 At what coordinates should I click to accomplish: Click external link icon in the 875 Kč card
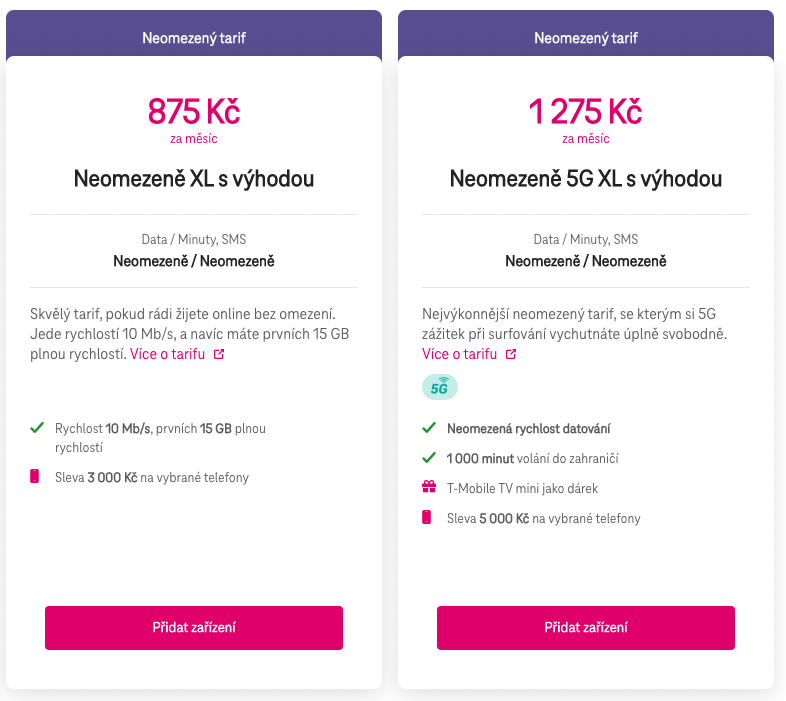tap(219, 355)
